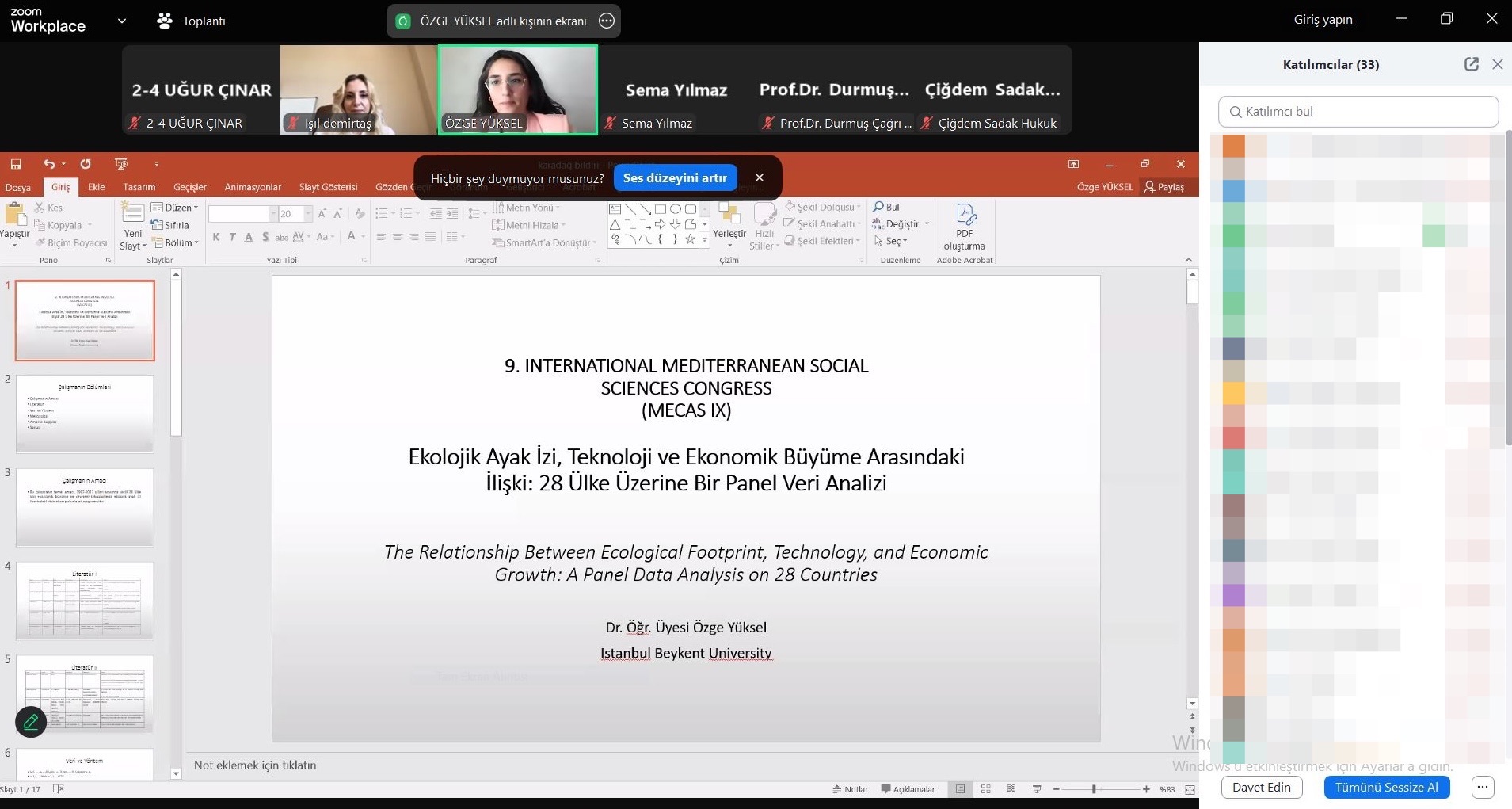
Task: Switch to the Geçişler tab
Action: click(x=190, y=187)
